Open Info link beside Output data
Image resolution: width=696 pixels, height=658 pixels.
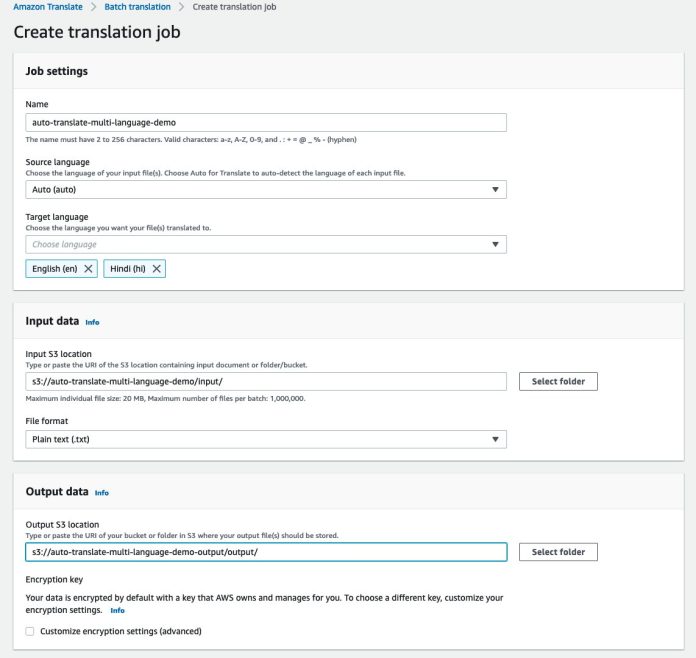pyautogui.click(x=102, y=493)
